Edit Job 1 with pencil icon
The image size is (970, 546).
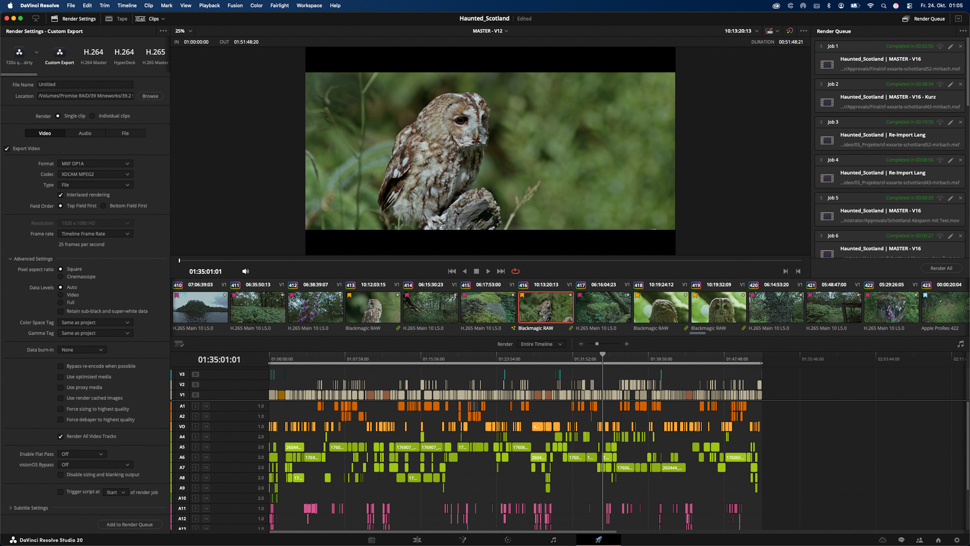pyautogui.click(x=950, y=46)
